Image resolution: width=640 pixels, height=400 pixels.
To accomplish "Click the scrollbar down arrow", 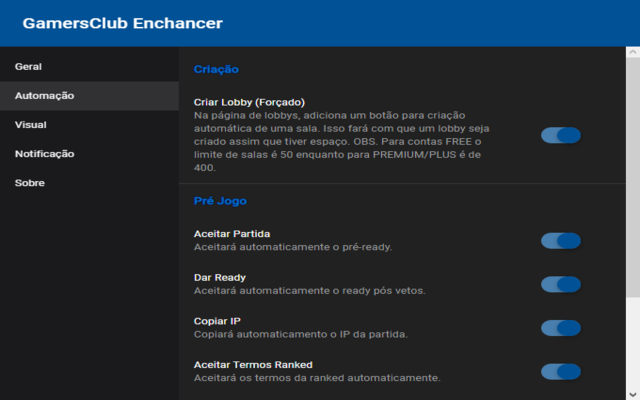I will (633, 394).
